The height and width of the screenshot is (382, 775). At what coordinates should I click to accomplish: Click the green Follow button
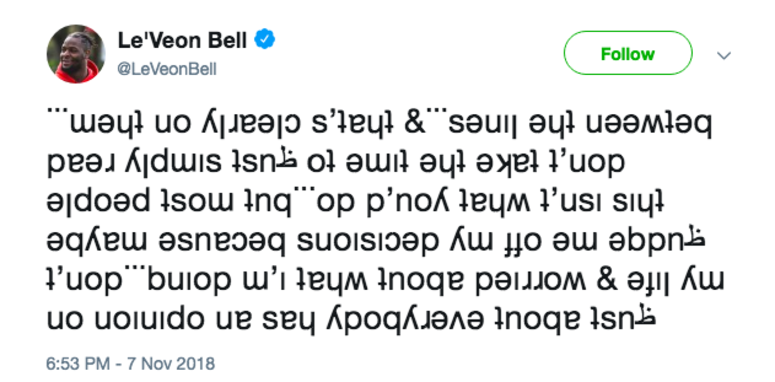[628, 53]
